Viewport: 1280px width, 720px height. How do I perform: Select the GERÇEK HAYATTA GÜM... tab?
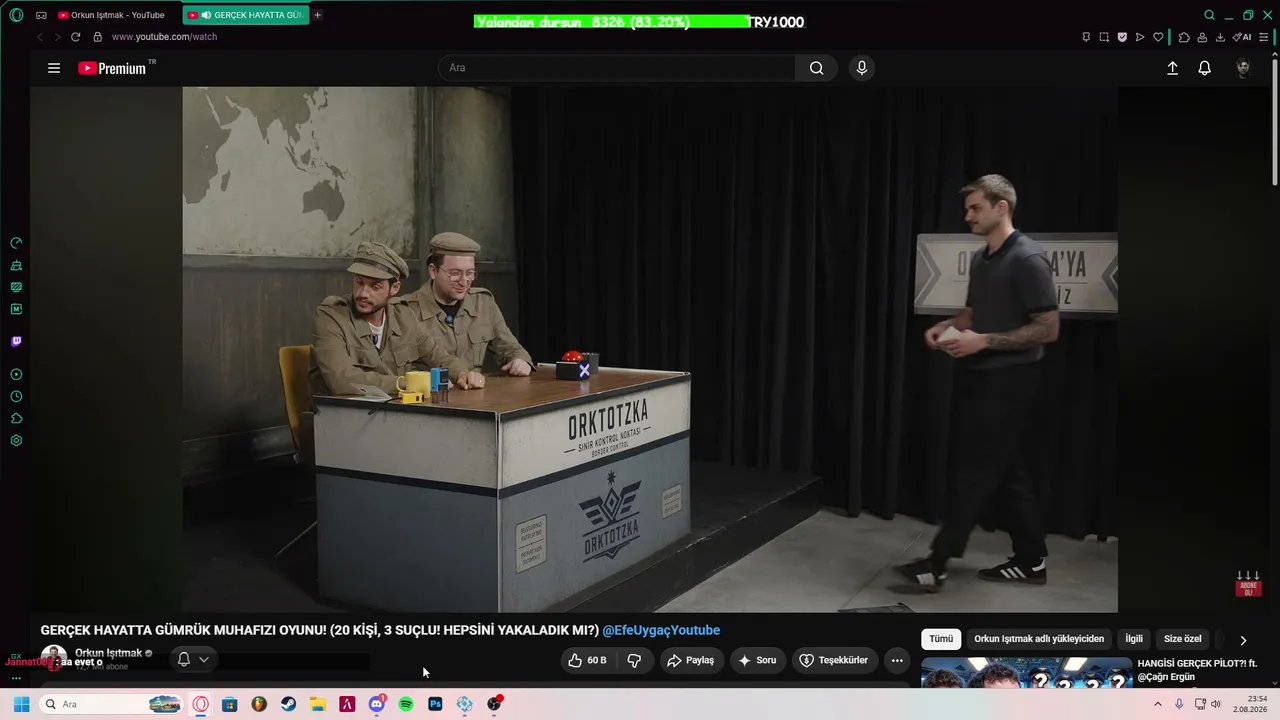point(245,15)
